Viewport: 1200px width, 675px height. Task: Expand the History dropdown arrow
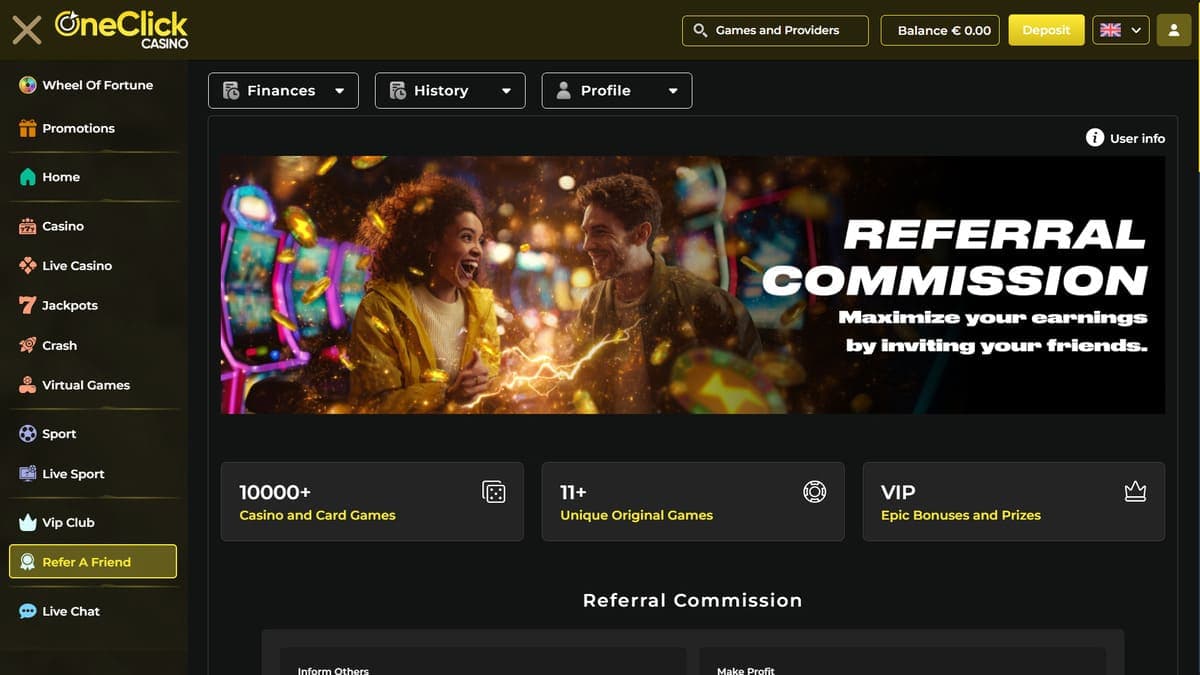pos(506,91)
